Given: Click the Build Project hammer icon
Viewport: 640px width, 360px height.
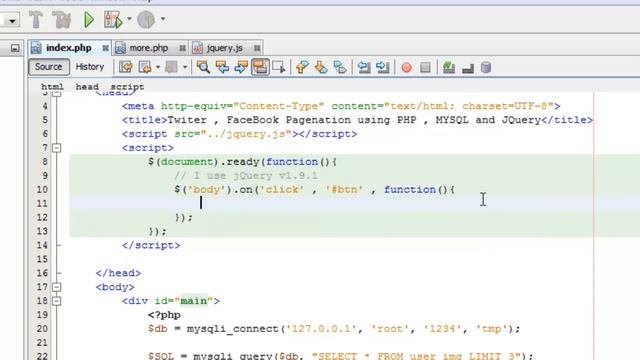Looking at the screenshot, I should (x=36, y=19).
